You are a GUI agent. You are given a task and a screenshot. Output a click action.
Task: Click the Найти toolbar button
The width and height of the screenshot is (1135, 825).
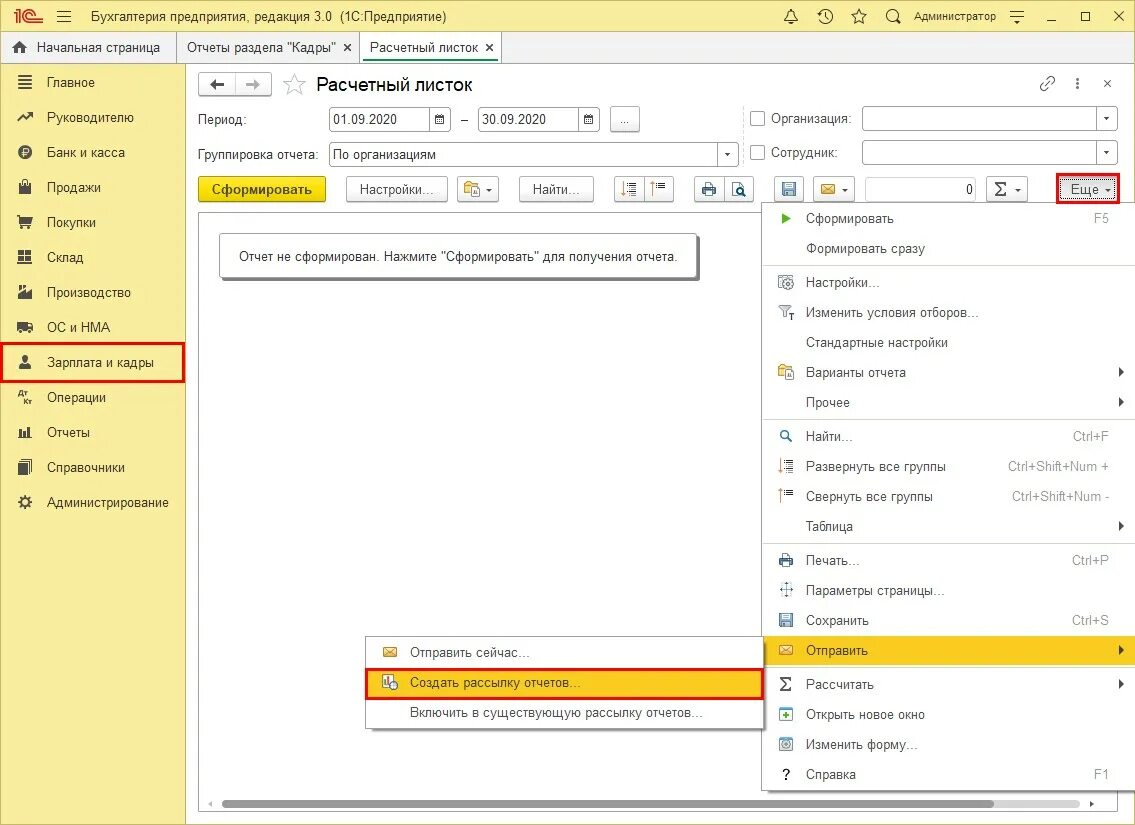point(556,189)
